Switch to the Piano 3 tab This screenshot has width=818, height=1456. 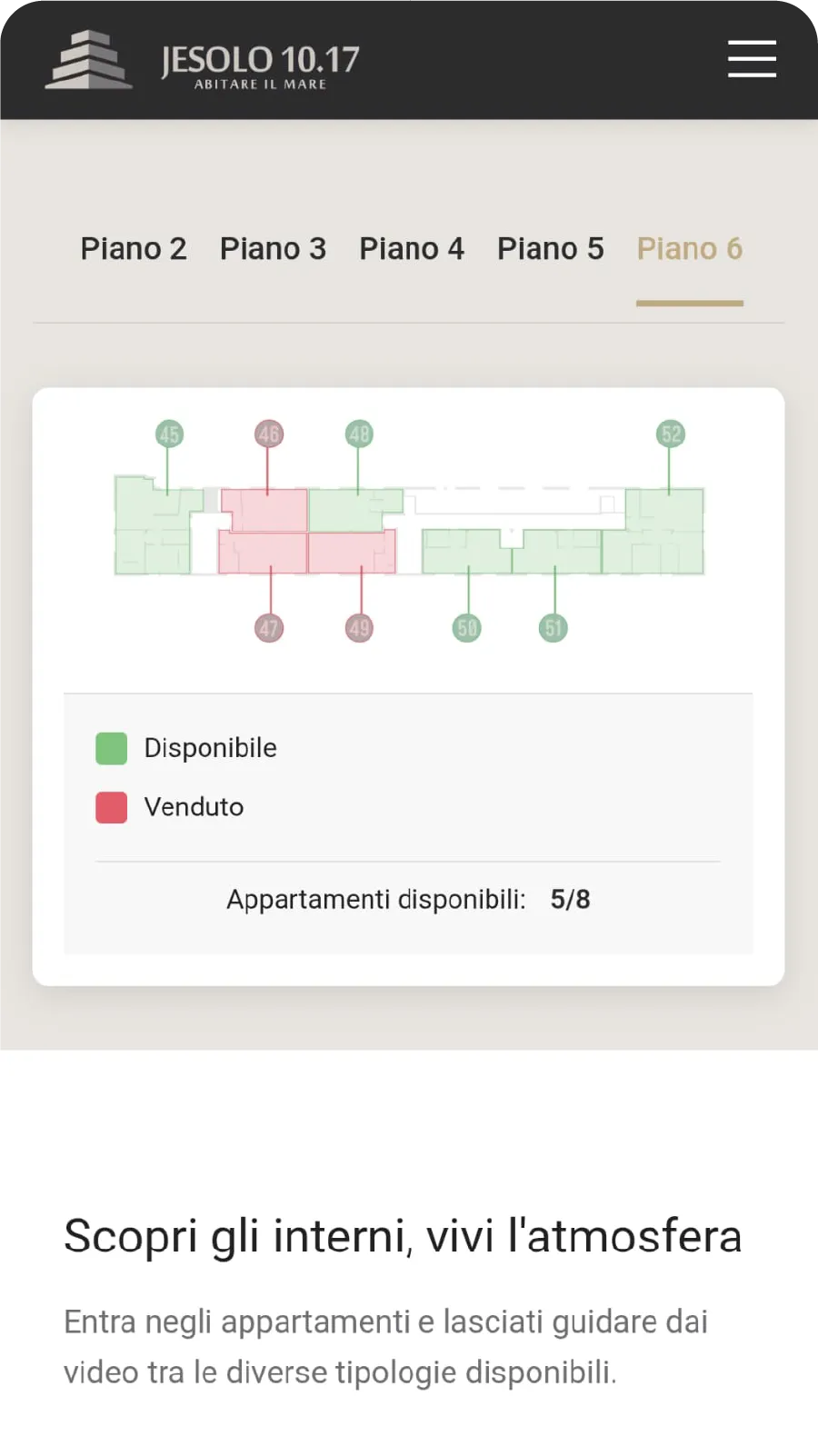pyautogui.click(x=273, y=248)
